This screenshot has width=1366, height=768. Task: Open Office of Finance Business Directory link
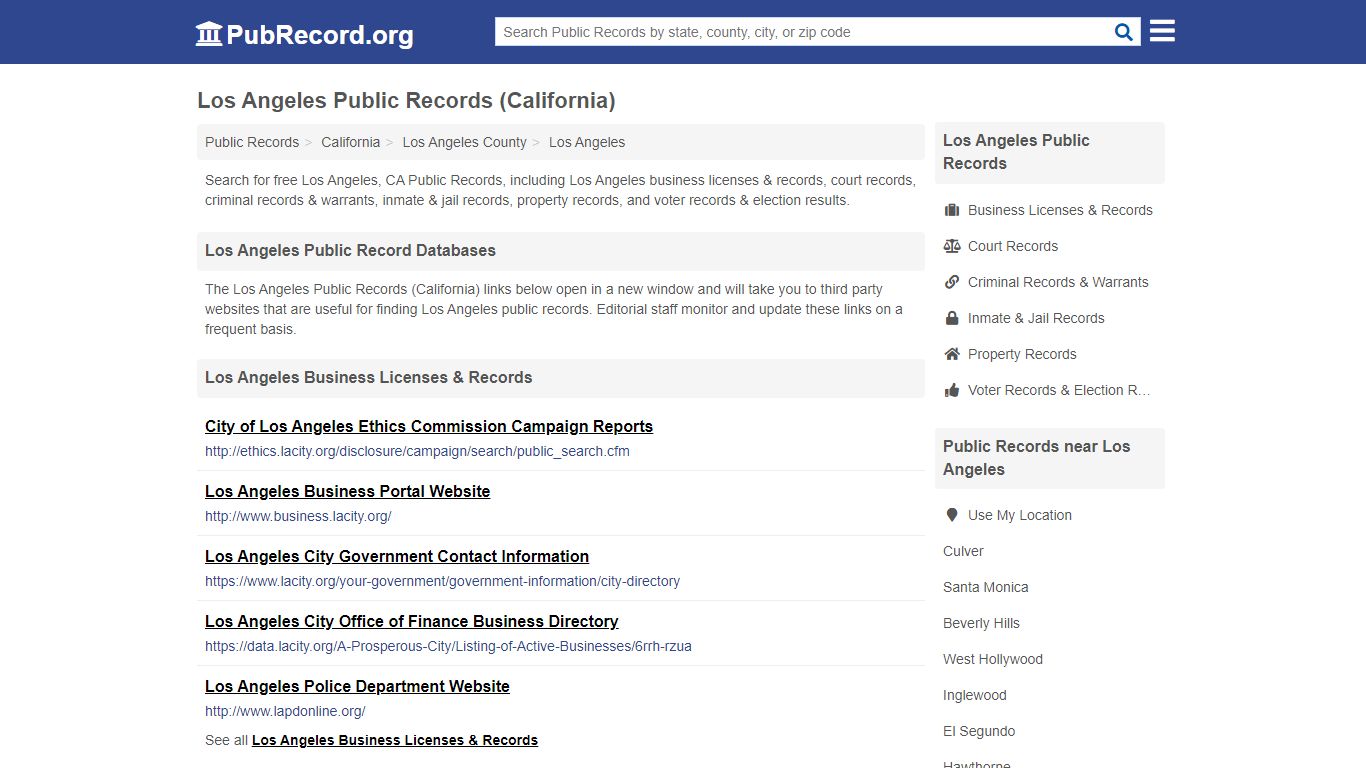pos(411,621)
